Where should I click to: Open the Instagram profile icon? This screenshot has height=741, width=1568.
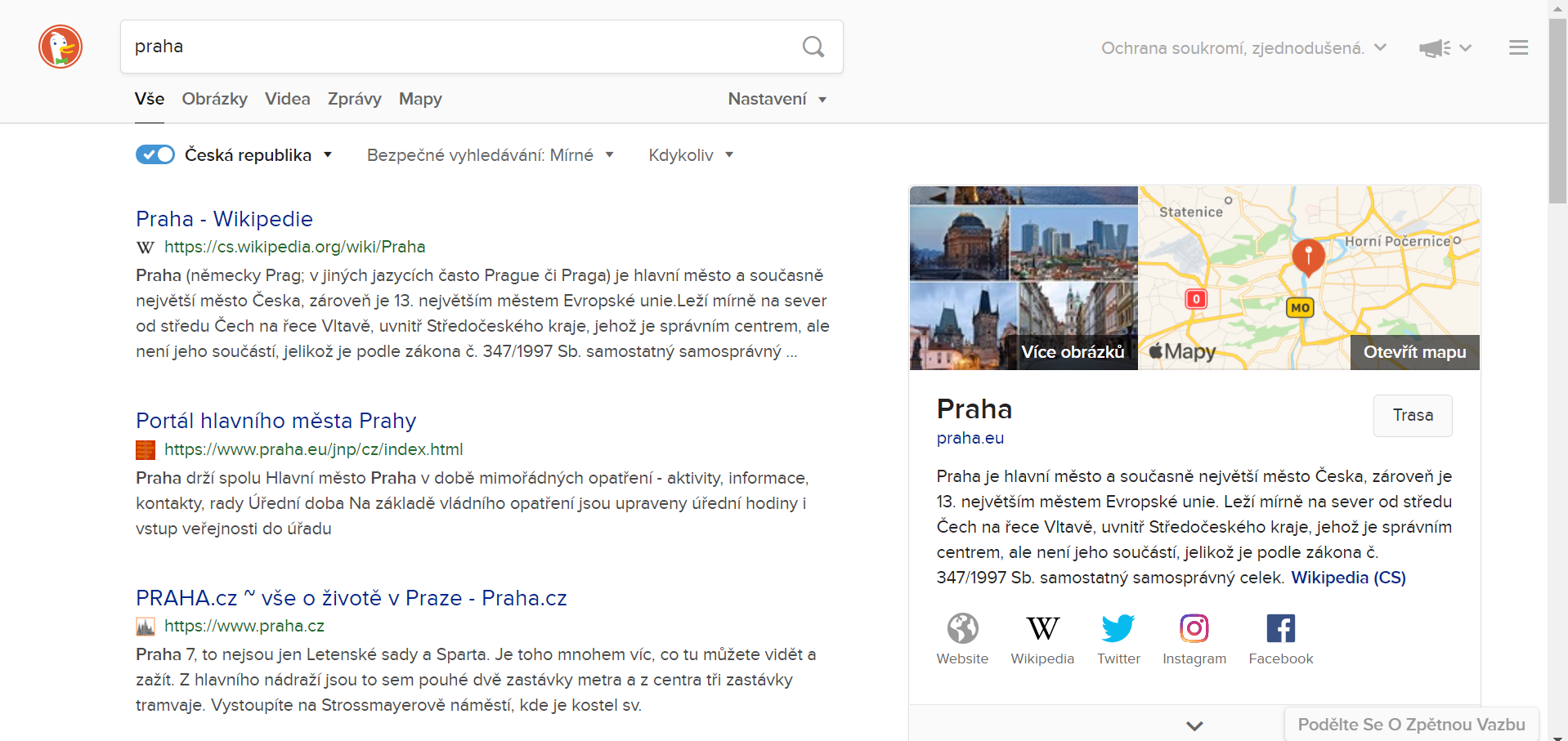point(1194,628)
